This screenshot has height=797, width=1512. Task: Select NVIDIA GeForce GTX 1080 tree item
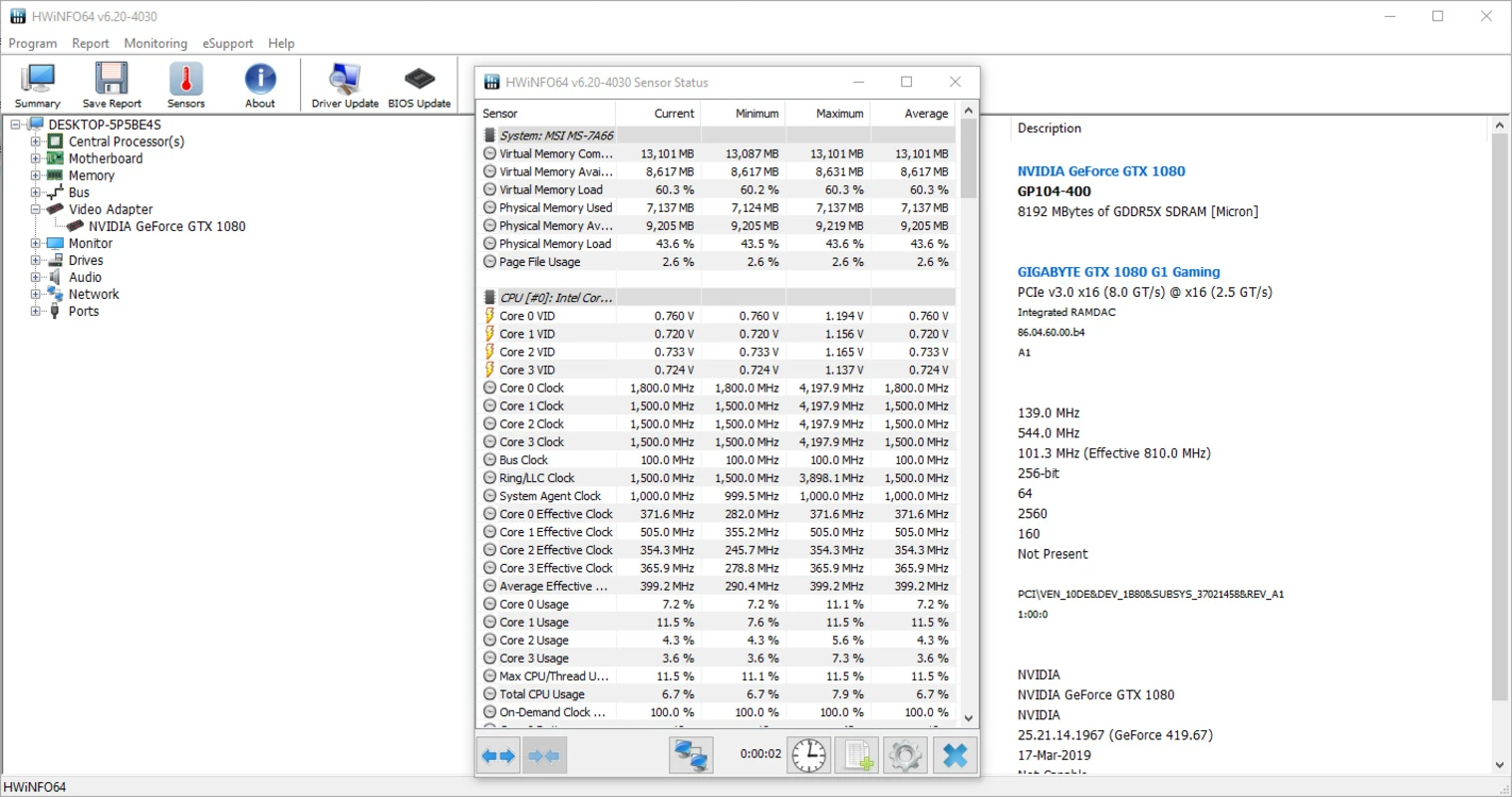point(166,226)
